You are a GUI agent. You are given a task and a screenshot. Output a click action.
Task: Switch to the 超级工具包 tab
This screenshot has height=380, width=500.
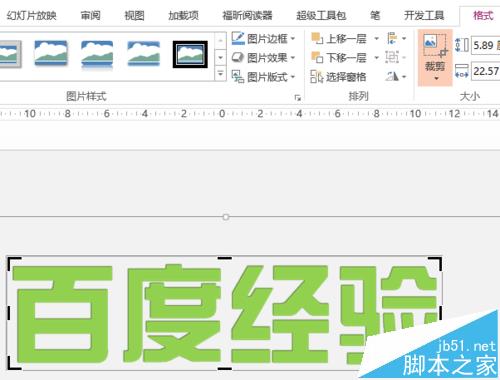pos(321,15)
